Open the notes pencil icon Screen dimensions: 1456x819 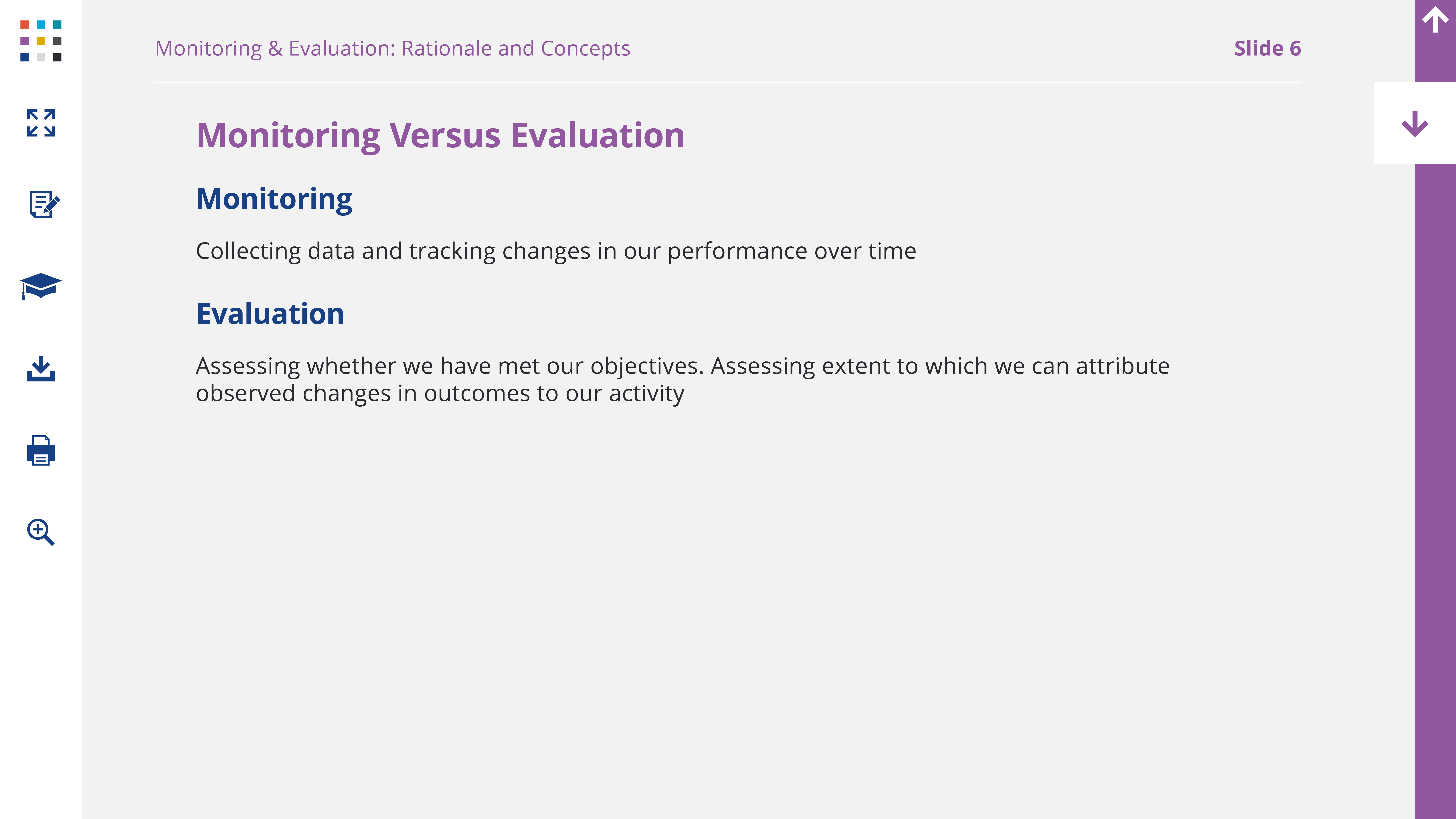pyautogui.click(x=43, y=204)
